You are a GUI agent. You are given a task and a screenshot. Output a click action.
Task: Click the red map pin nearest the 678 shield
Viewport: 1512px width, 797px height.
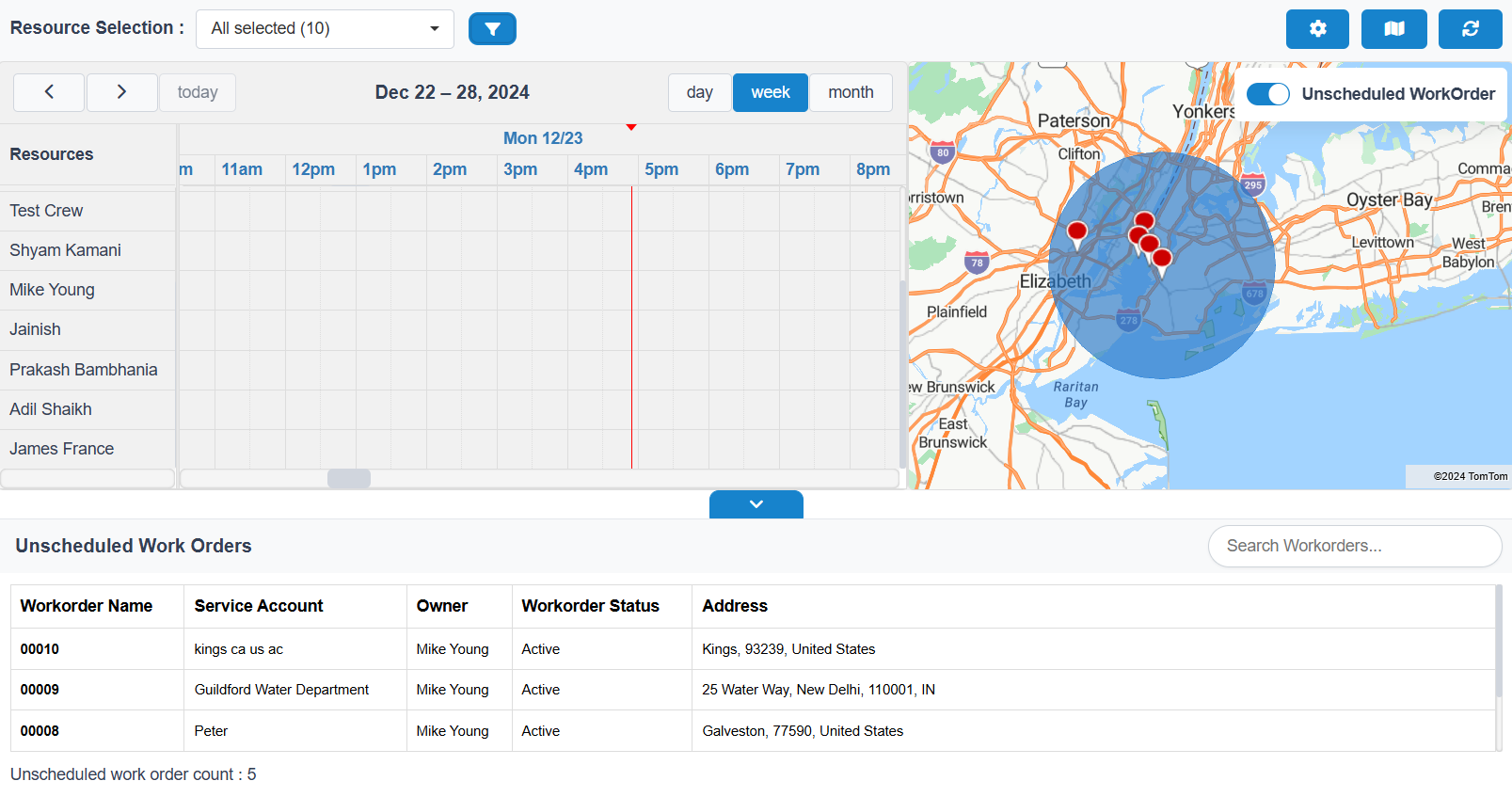[x=1162, y=262]
